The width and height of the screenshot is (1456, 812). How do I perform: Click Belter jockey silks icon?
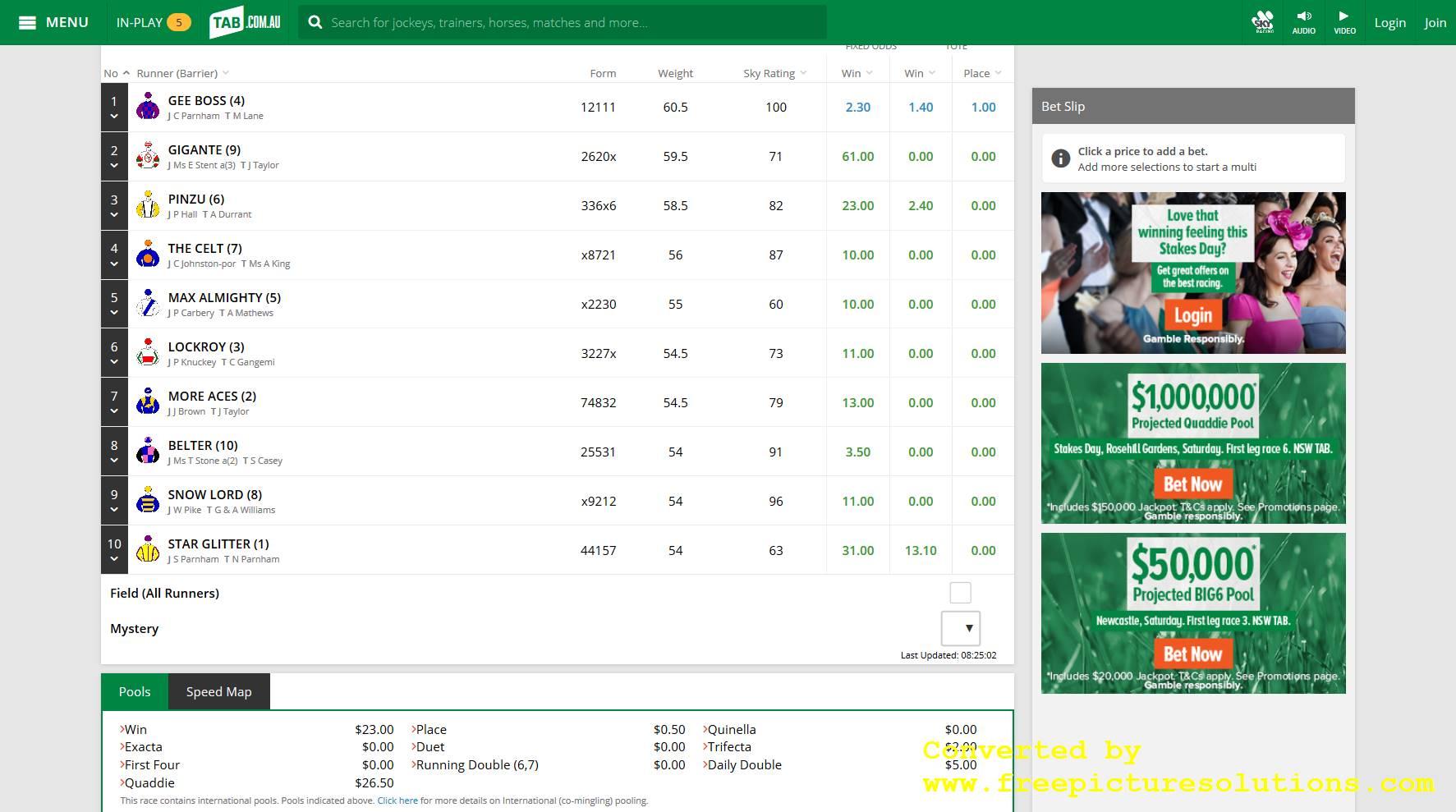[x=148, y=452]
